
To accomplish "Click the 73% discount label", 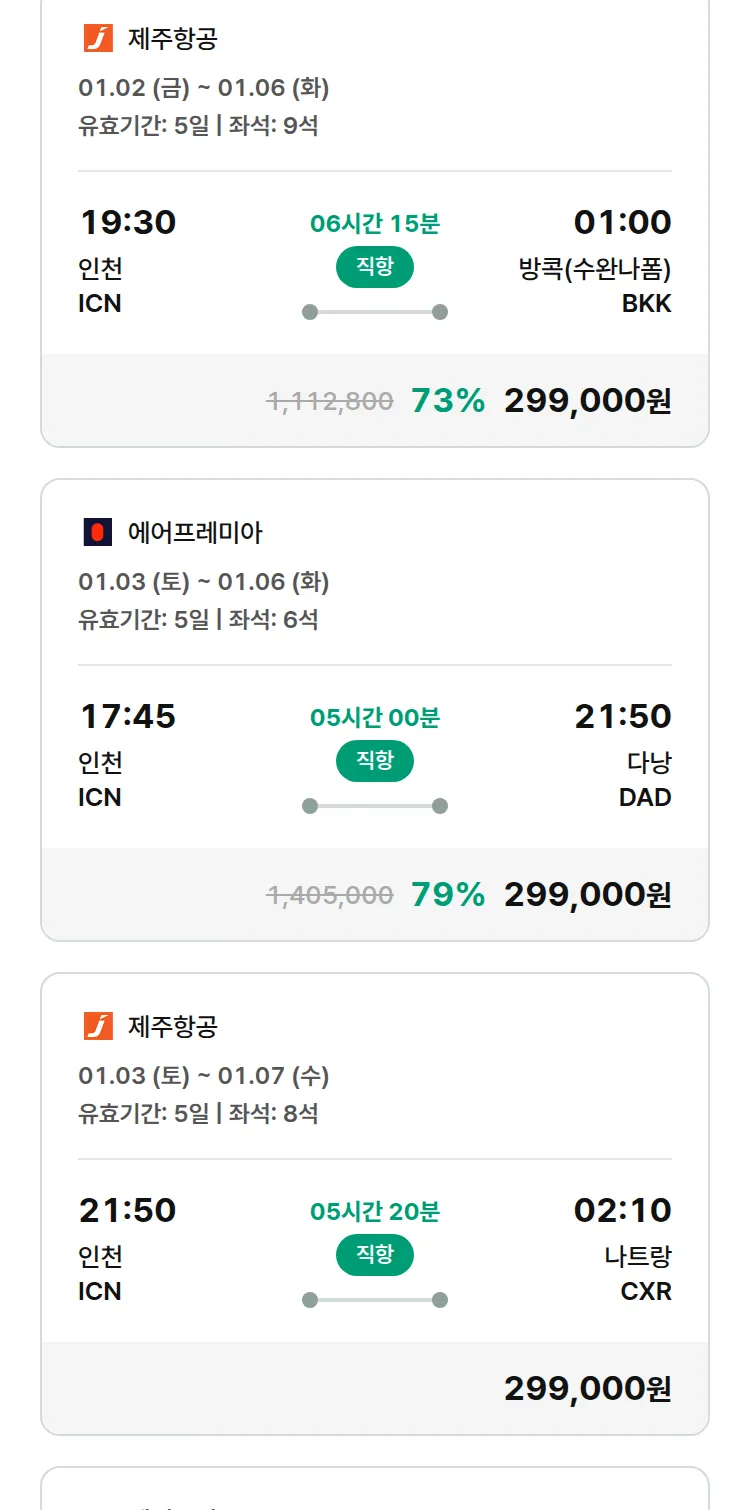I will (x=448, y=401).
